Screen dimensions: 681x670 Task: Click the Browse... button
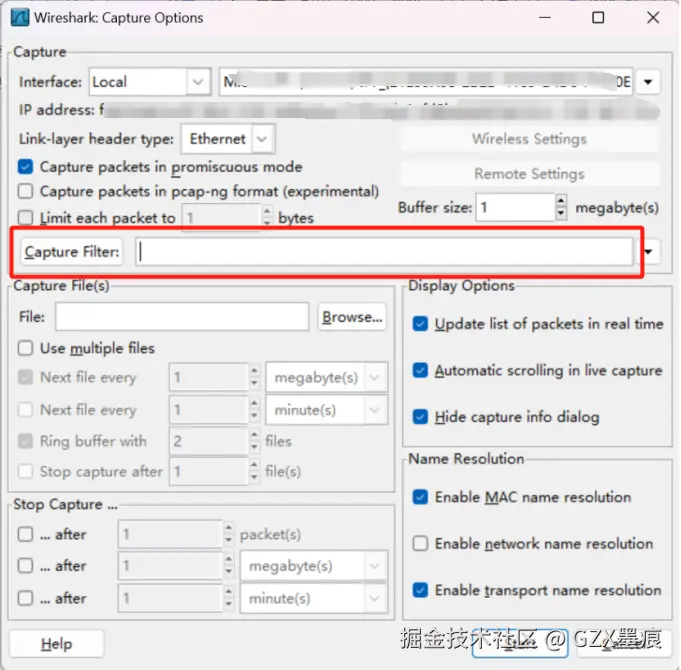click(x=352, y=317)
